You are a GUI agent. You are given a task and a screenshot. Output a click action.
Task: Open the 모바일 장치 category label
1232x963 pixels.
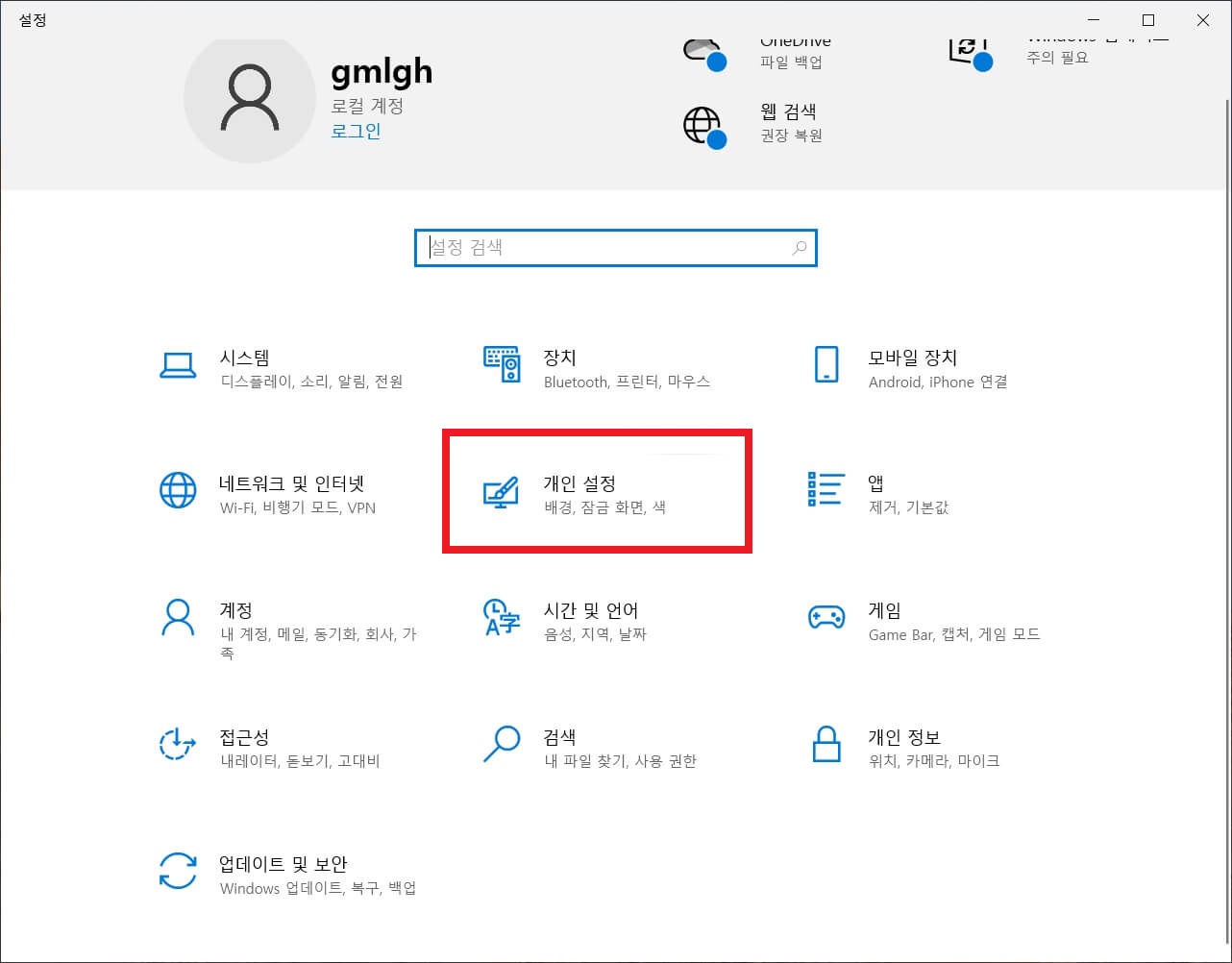tap(913, 358)
